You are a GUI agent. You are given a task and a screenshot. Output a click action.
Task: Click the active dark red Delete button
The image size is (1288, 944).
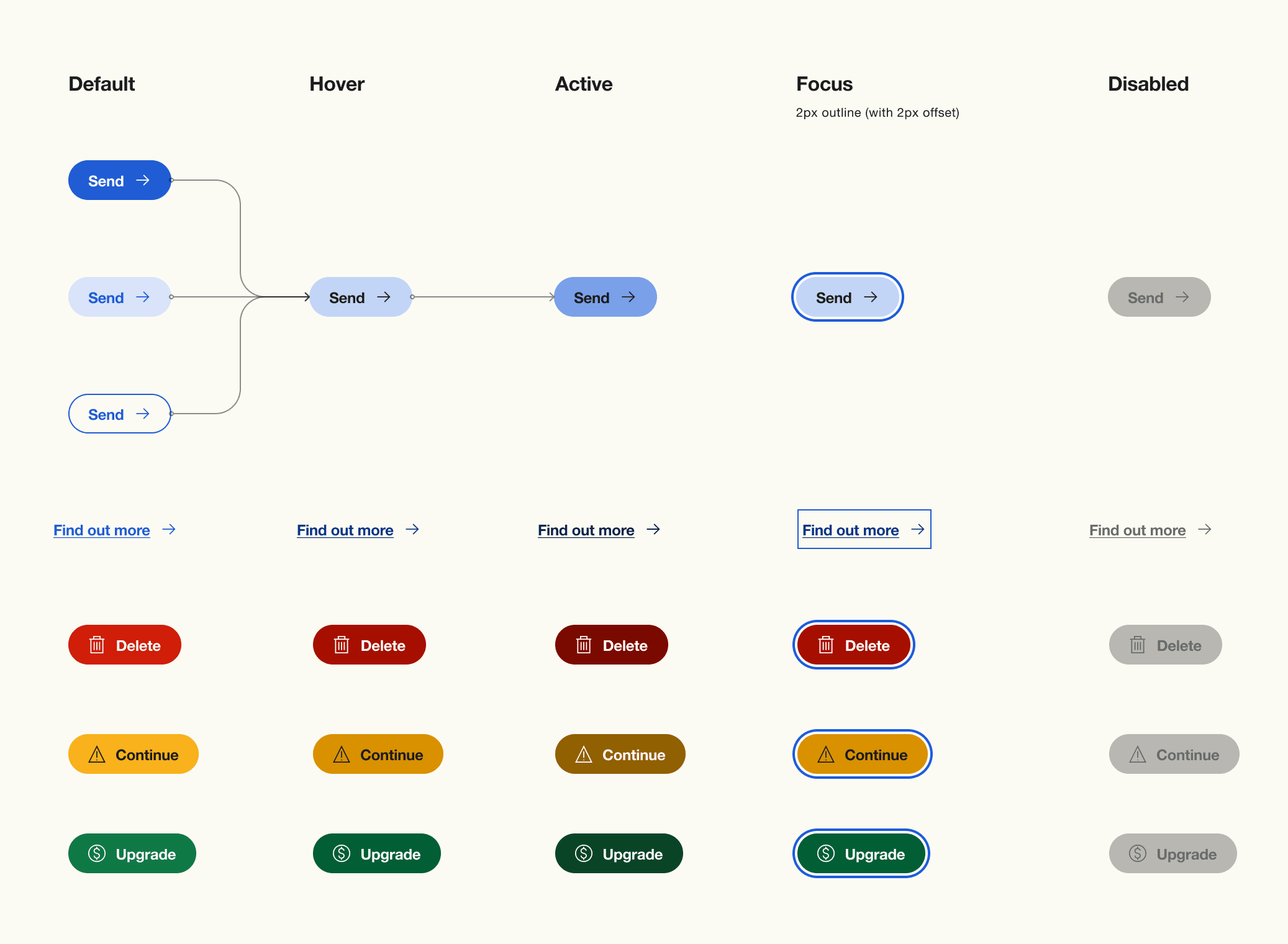click(x=610, y=645)
